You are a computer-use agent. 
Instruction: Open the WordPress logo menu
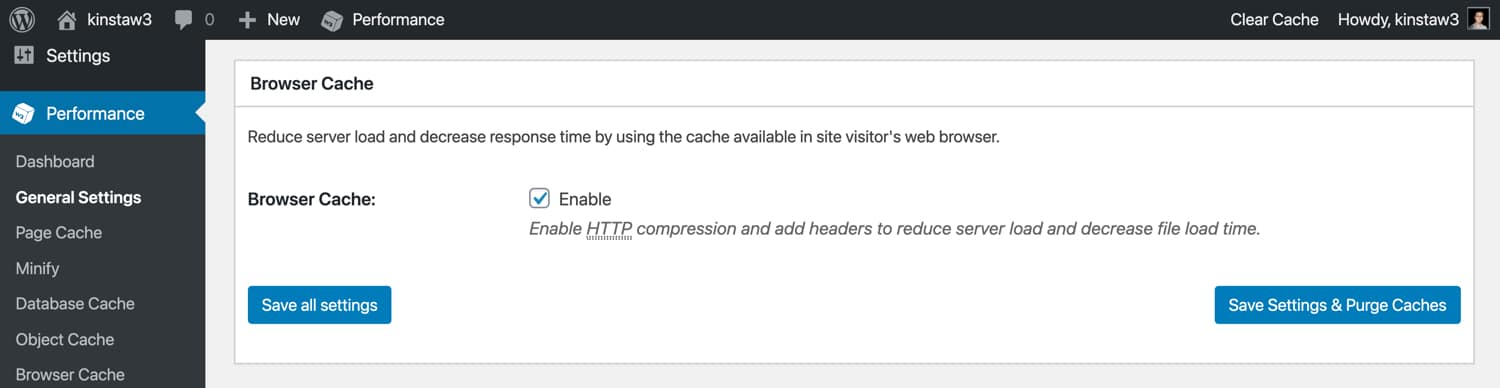pos(22,19)
